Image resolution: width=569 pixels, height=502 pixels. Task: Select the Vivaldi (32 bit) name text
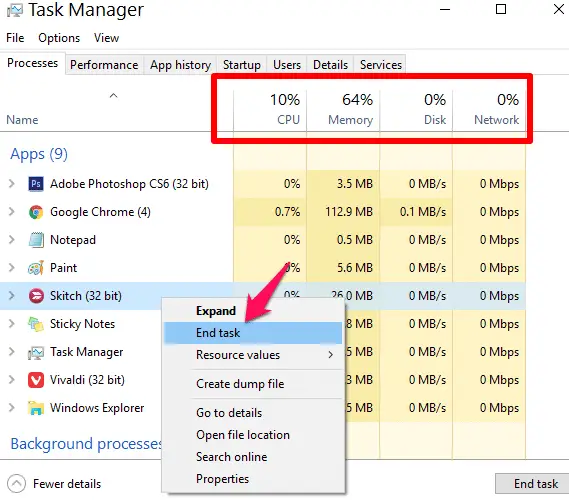point(87,380)
